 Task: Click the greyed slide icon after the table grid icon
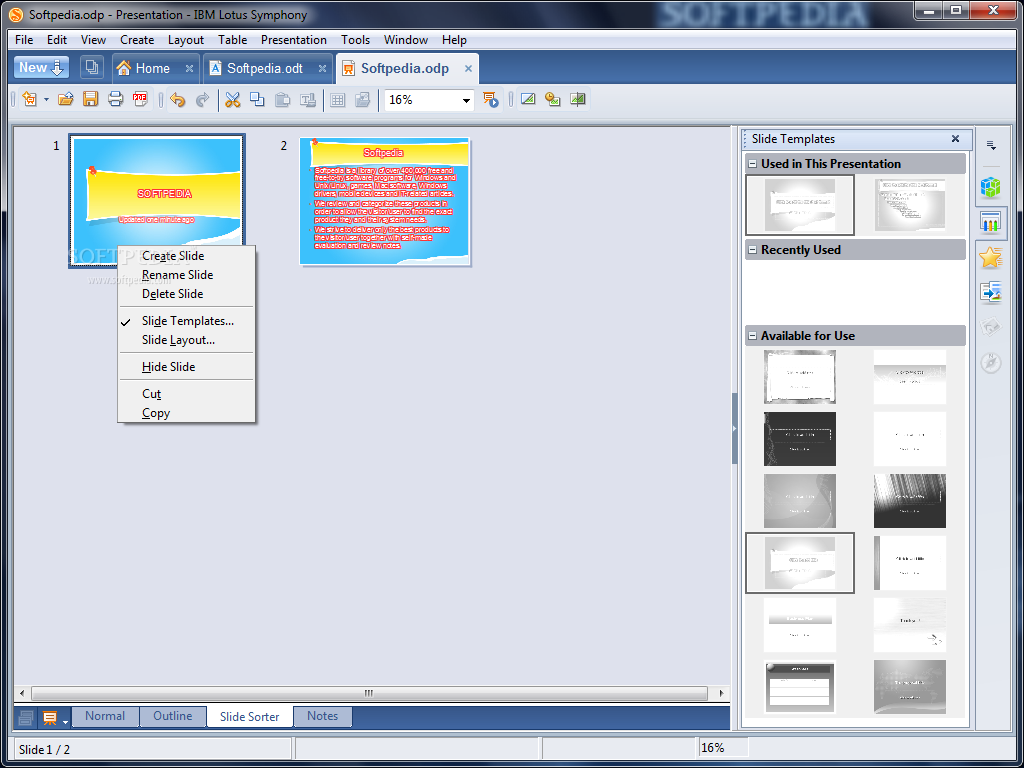pyautogui.click(x=362, y=99)
